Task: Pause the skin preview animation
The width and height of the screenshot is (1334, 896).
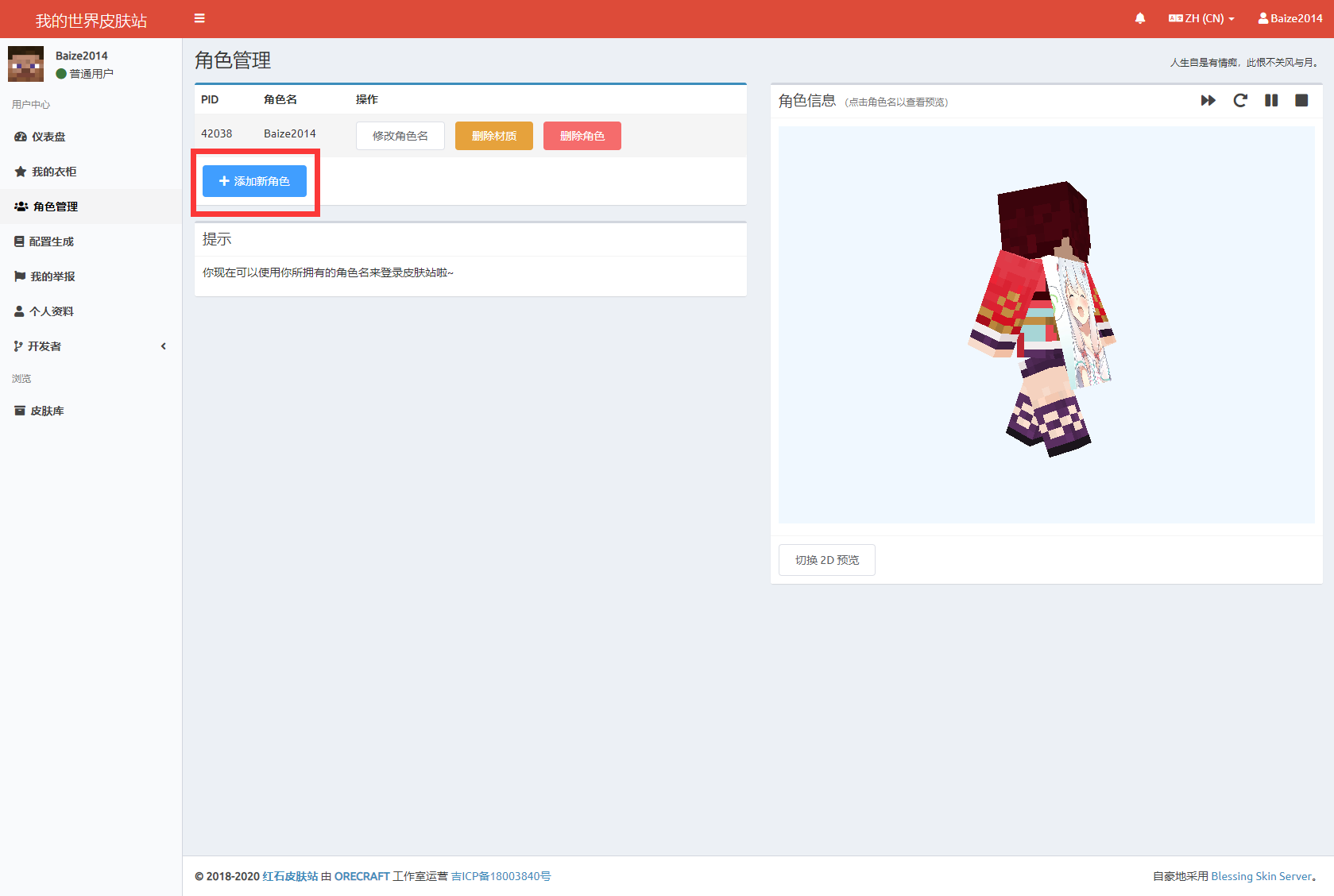Action: pos(1271,100)
